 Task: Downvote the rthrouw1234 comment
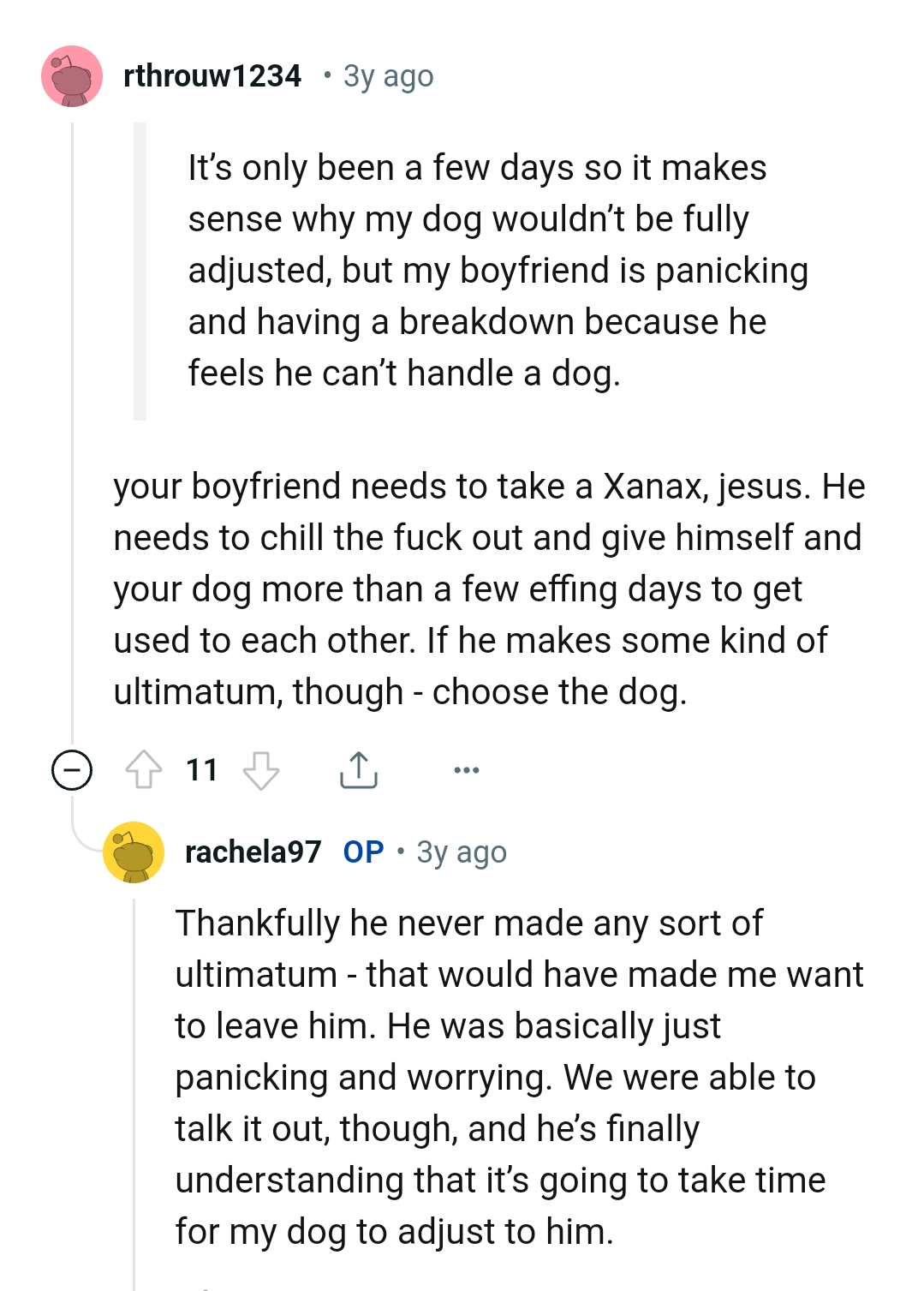tap(260, 769)
